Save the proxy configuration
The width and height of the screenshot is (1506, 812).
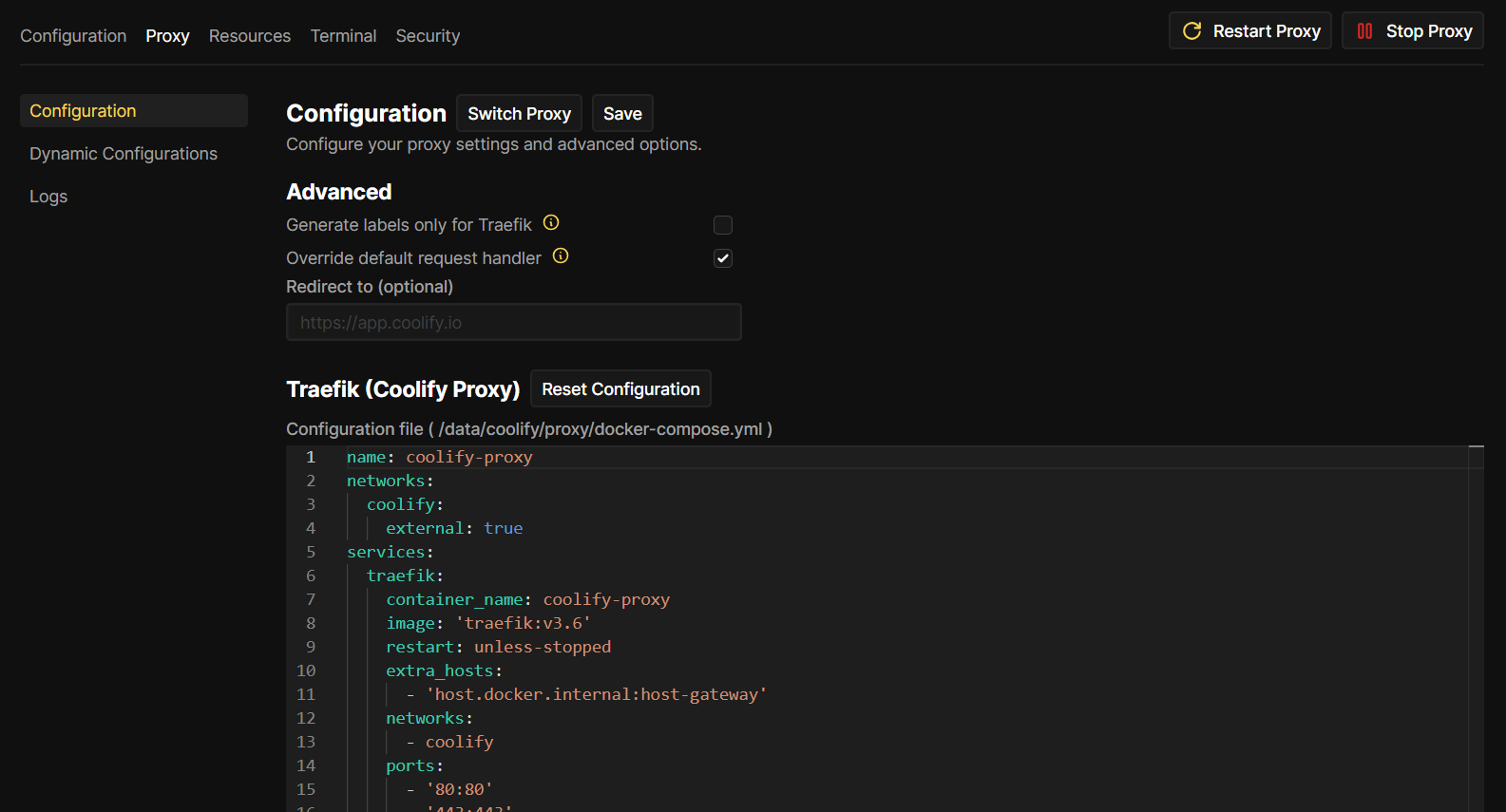(x=622, y=114)
